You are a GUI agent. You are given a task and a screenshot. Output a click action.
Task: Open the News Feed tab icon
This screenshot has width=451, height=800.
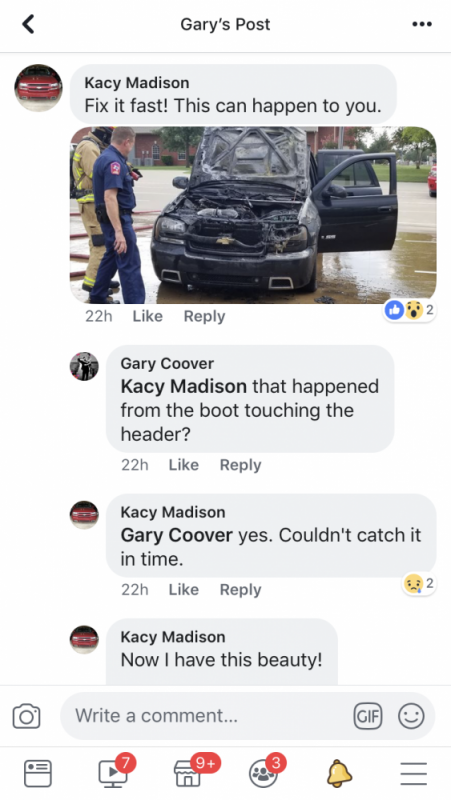[38, 773]
